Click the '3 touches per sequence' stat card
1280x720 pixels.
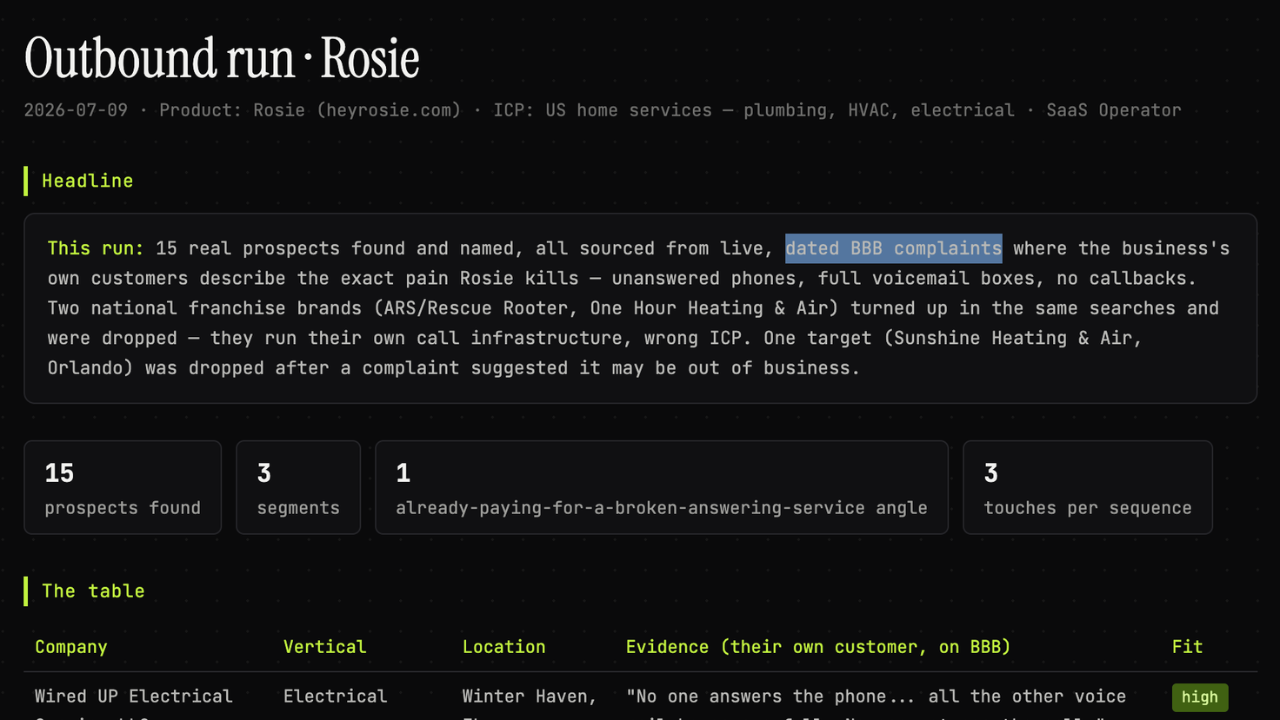[1087, 487]
